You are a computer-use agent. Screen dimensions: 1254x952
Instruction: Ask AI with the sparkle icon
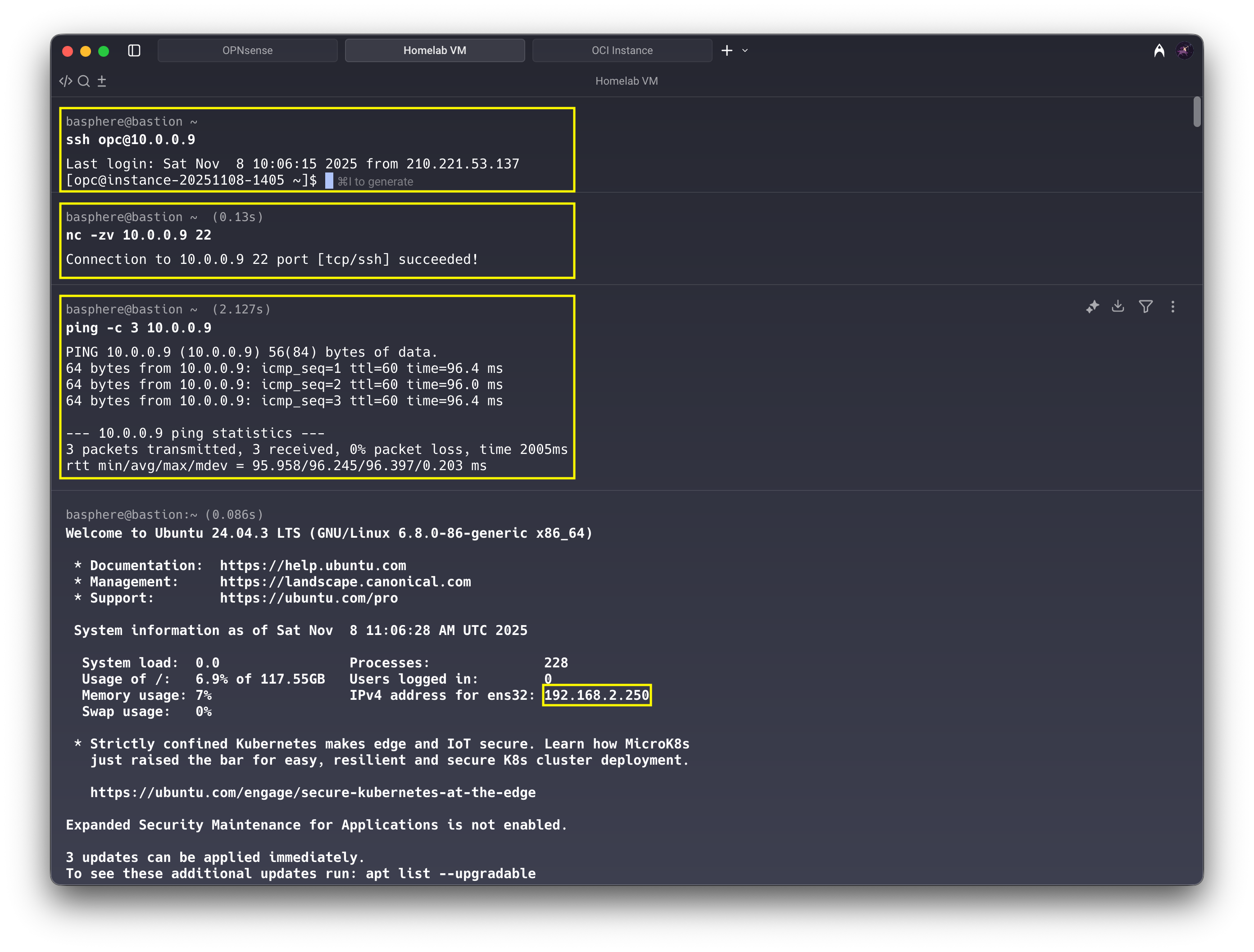coord(1092,307)
